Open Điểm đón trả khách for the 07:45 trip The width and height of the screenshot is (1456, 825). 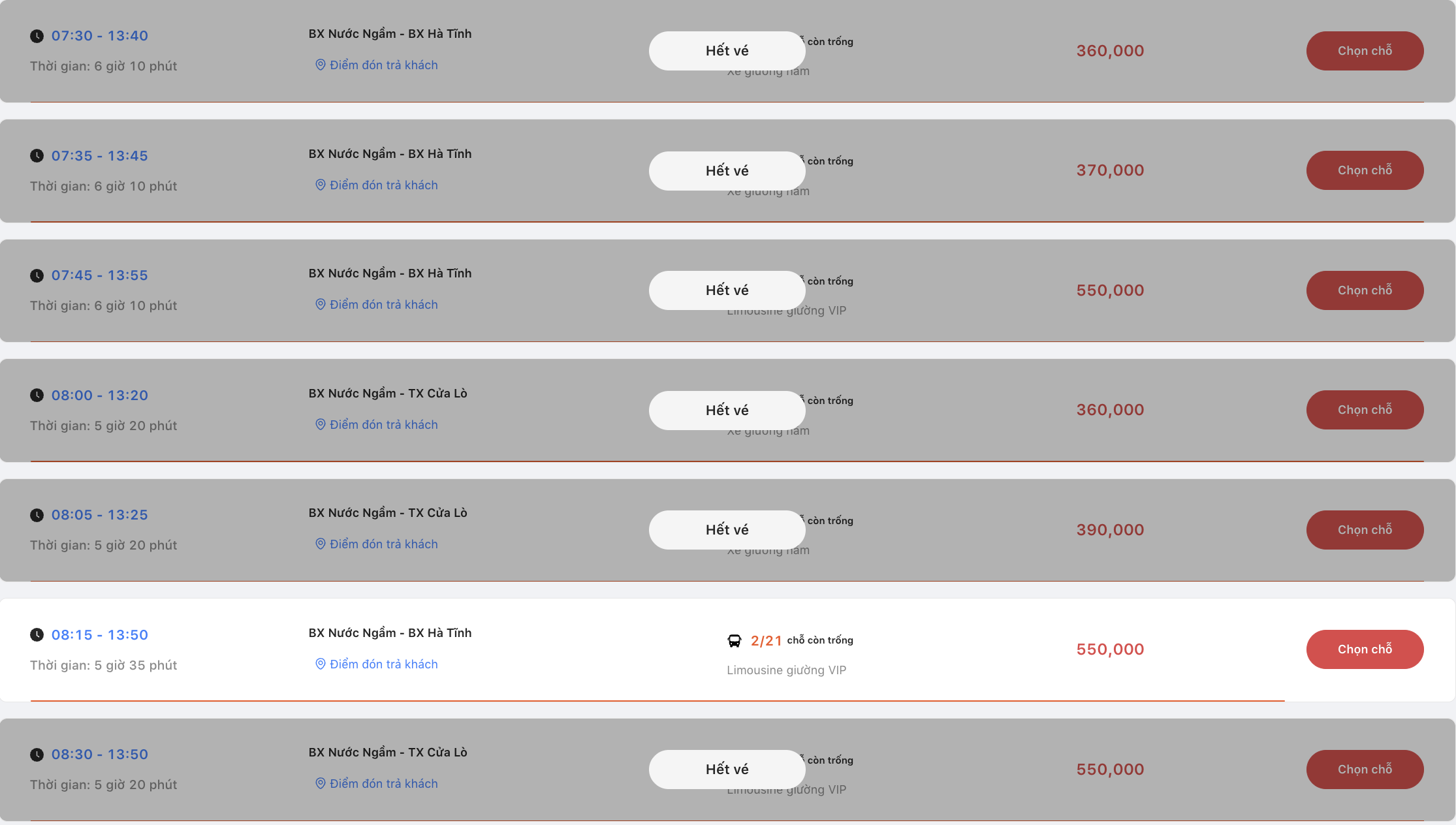click(383, 305)
